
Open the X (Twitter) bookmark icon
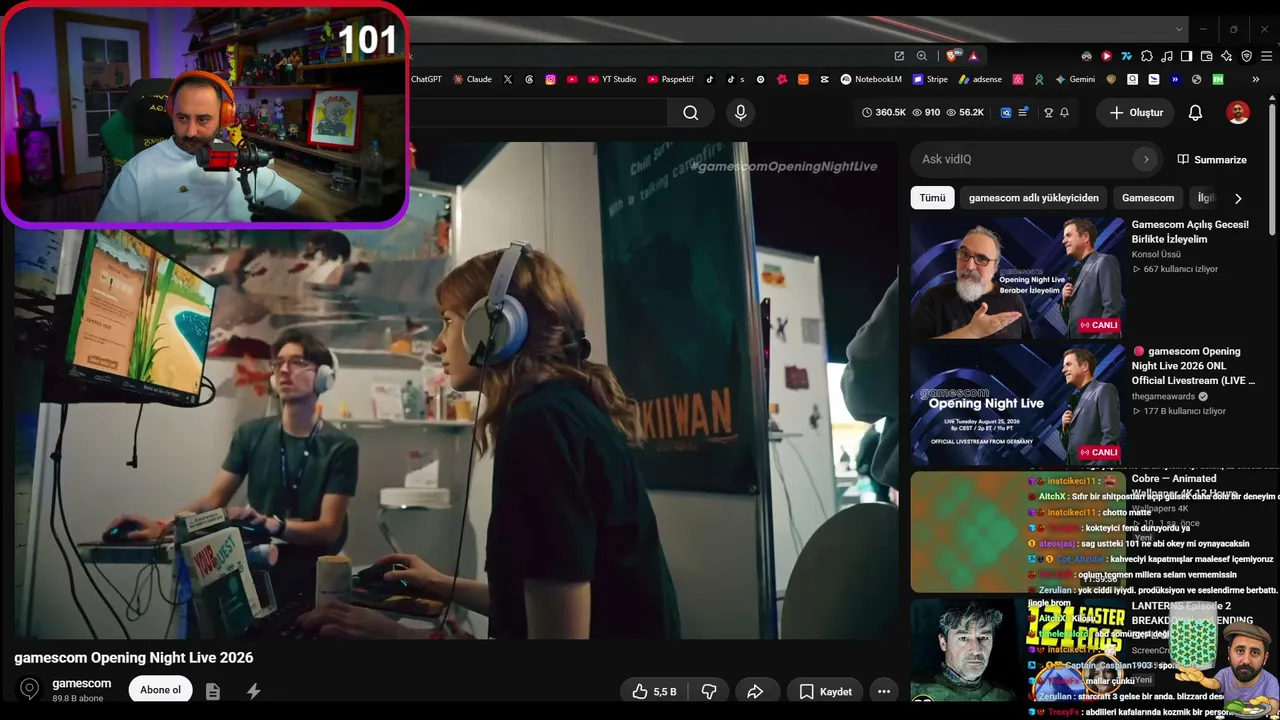coord(508,79)
